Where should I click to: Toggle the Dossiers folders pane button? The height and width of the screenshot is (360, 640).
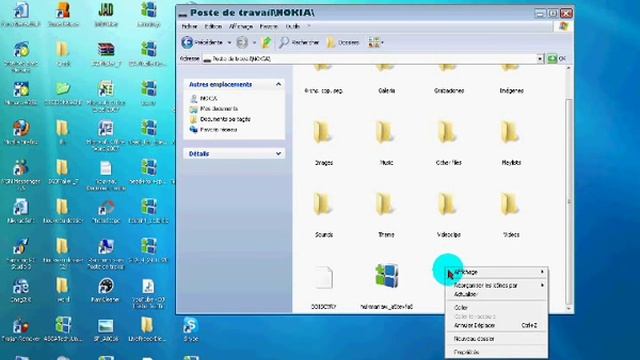(x=343, y=42)
